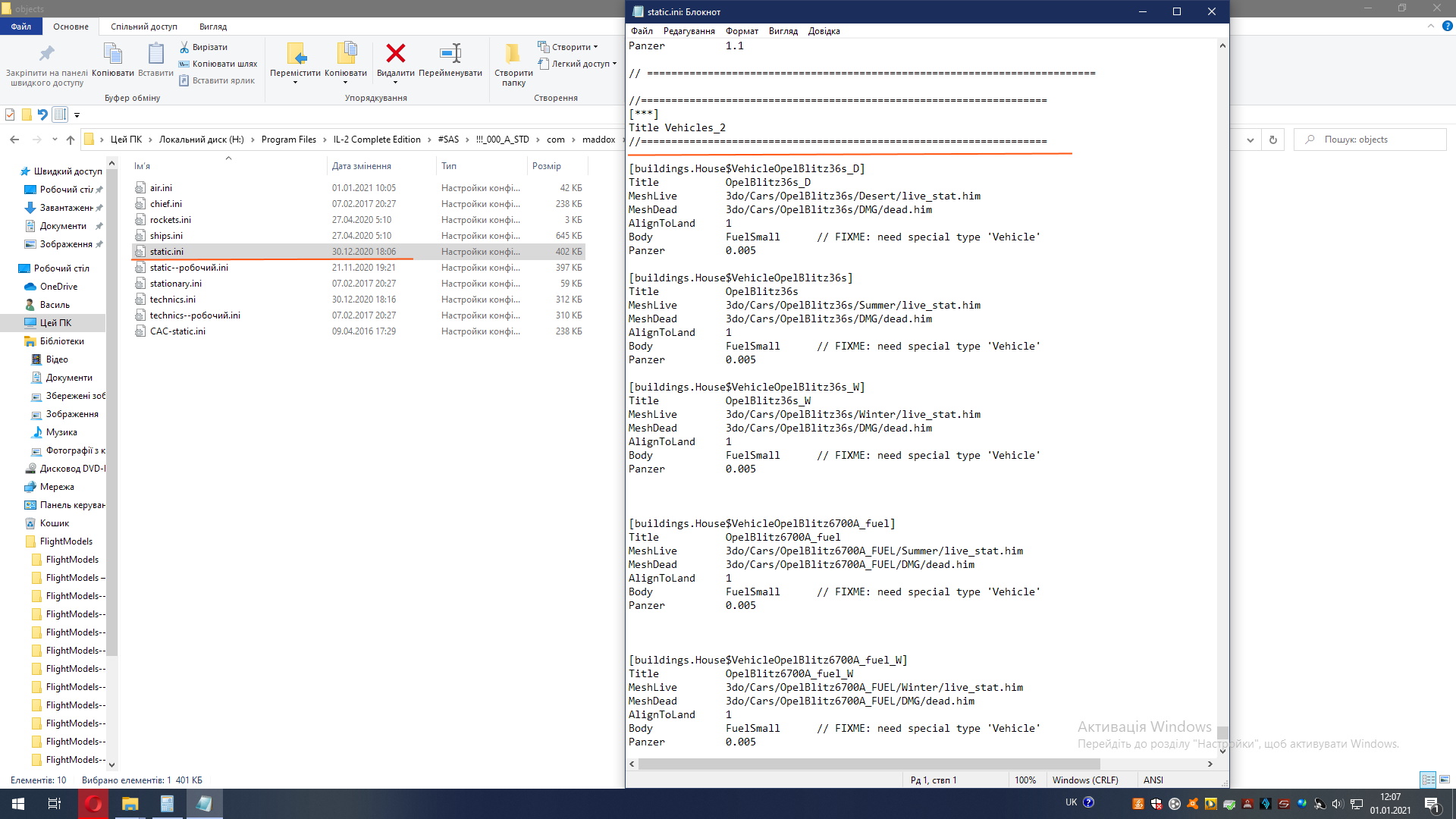Open Windows Start button on taskbar
Image resolution: width=1456 pixels, height=819 pixels.
[18, 804]
